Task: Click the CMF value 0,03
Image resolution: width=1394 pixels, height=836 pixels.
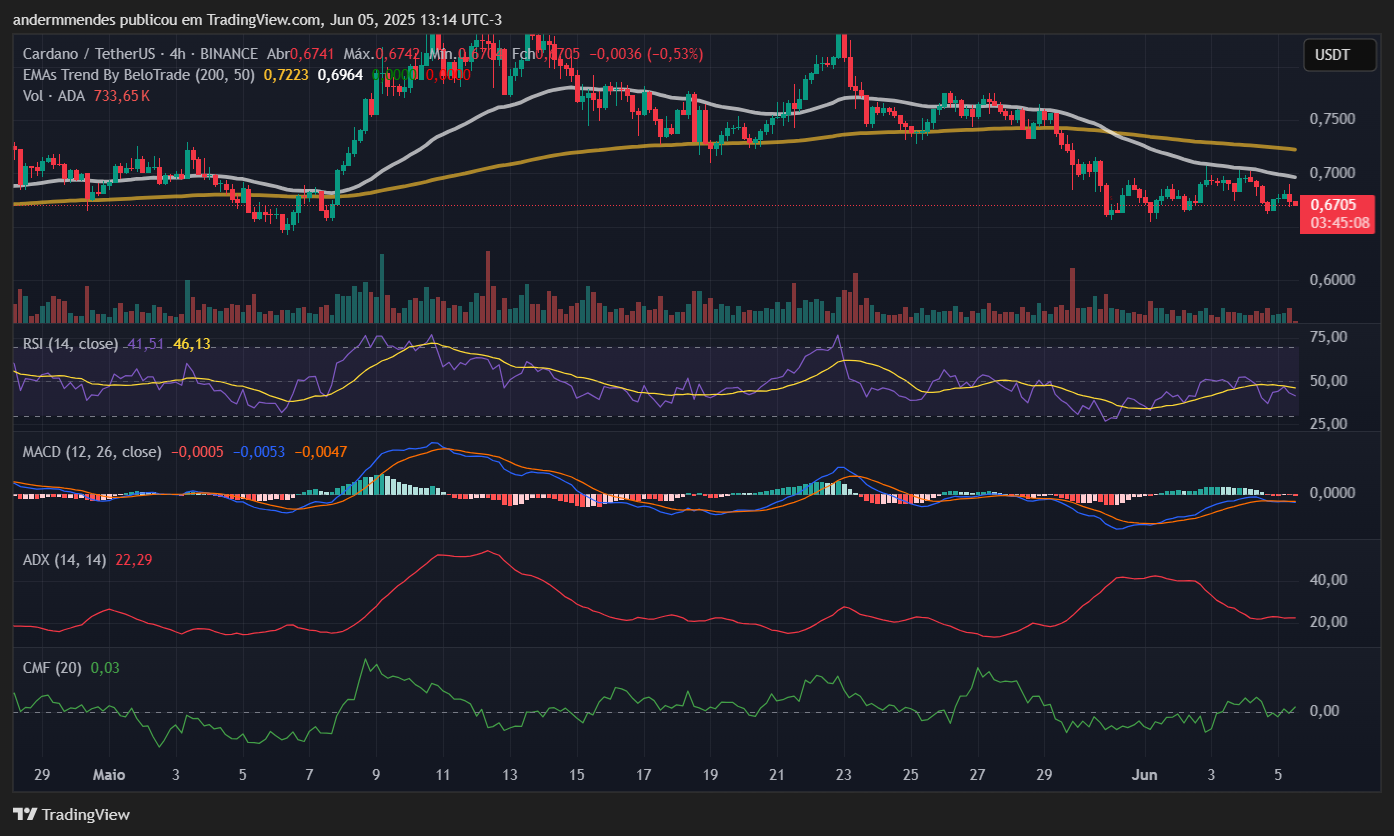Action: (105, 668)
